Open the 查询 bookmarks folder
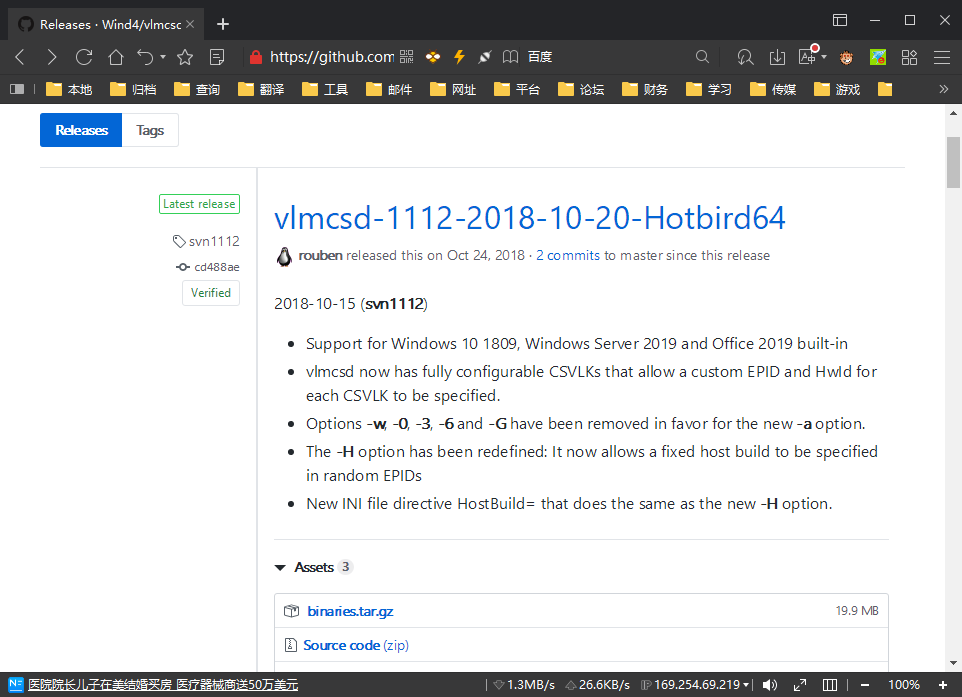Image resolution: width=962 pixels, height=697 pixels. (x=197, y=90)
